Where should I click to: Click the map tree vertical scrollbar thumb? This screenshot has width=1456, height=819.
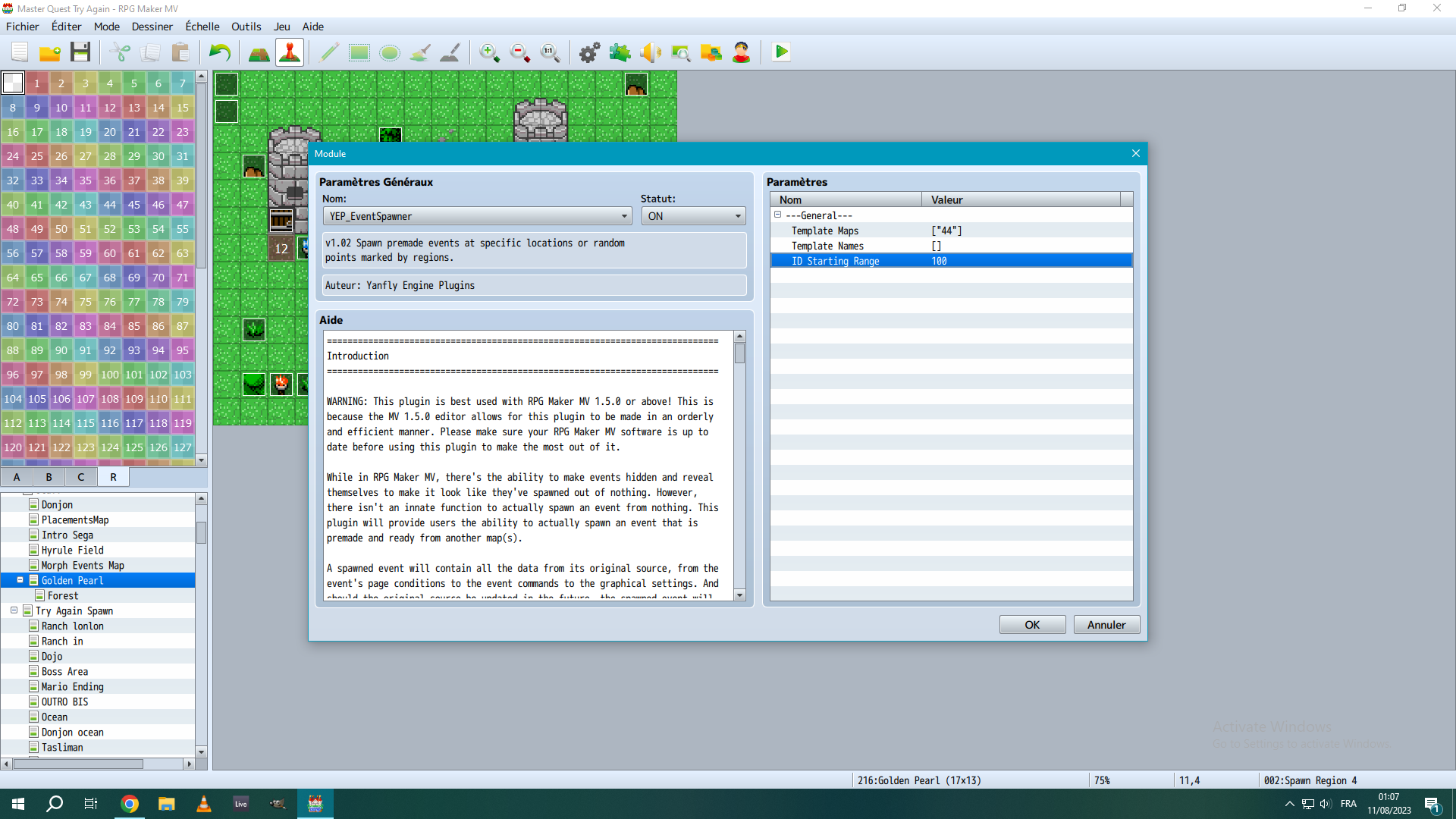point(201,532)
